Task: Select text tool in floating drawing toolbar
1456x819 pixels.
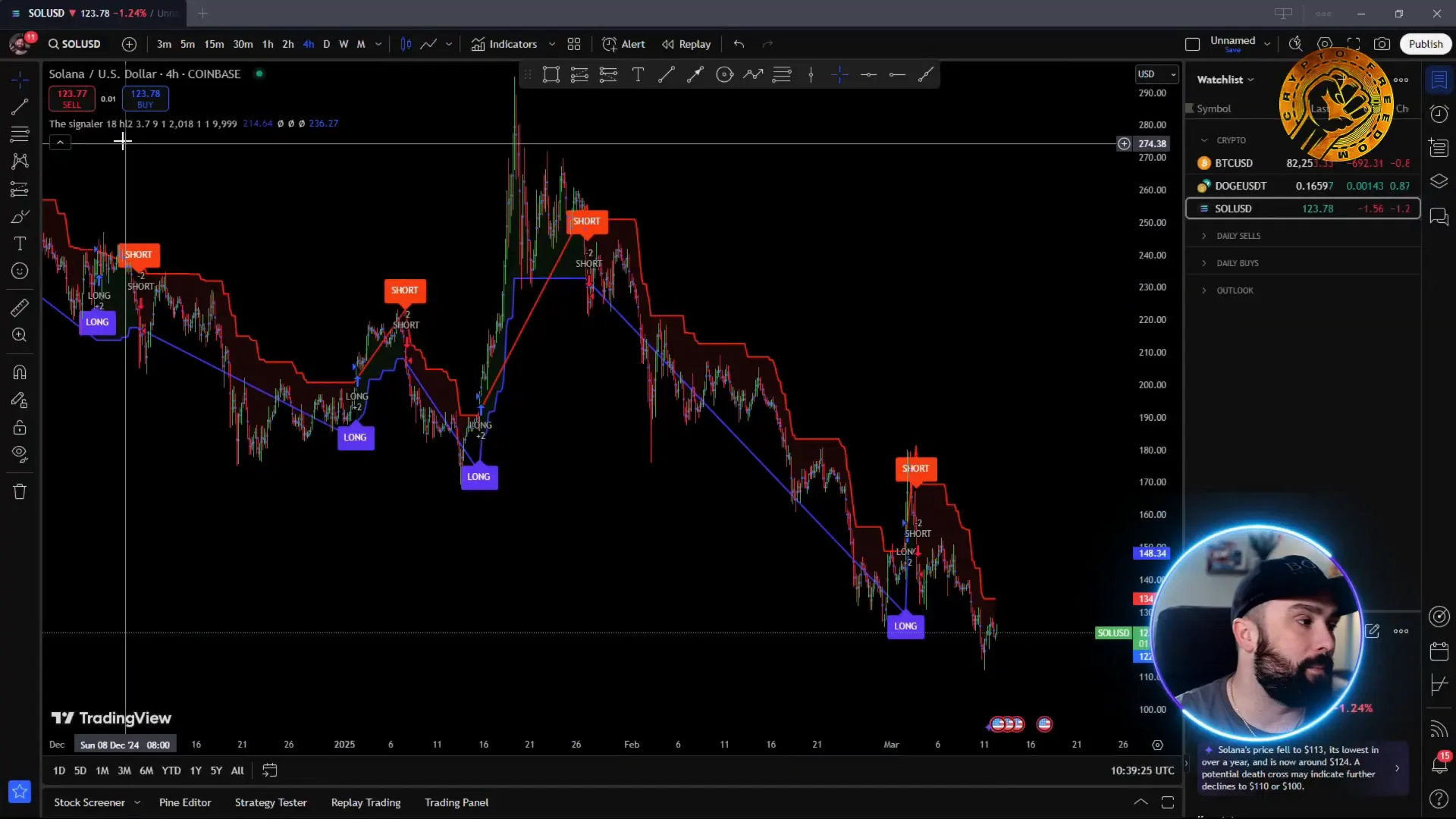Action: point(638,74)
